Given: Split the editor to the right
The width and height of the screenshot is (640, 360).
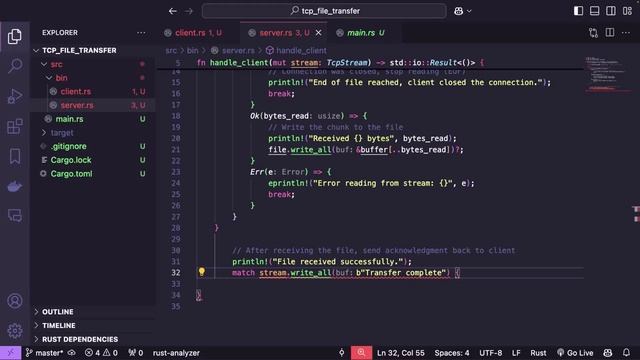Looking at the screenshot, I should [610, 33].
